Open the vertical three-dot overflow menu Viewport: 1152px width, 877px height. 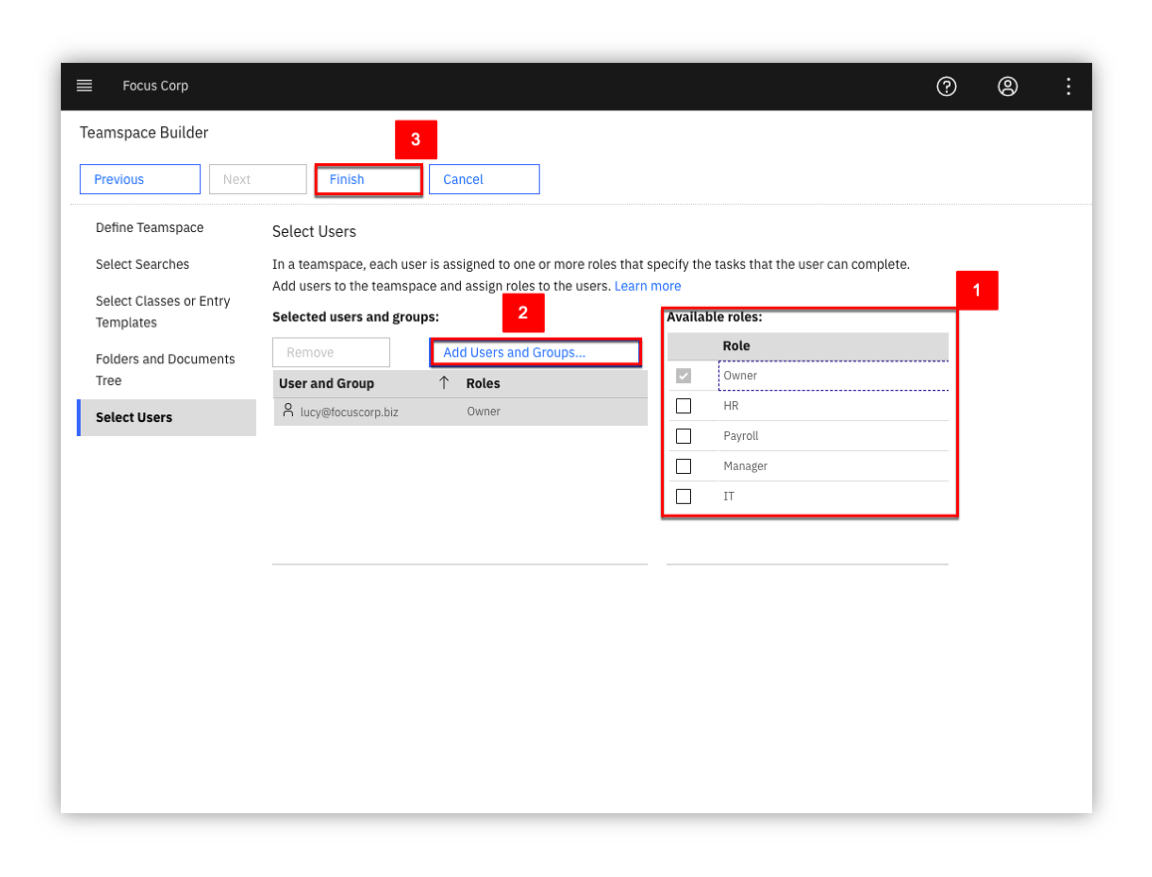coord(1068,87)
